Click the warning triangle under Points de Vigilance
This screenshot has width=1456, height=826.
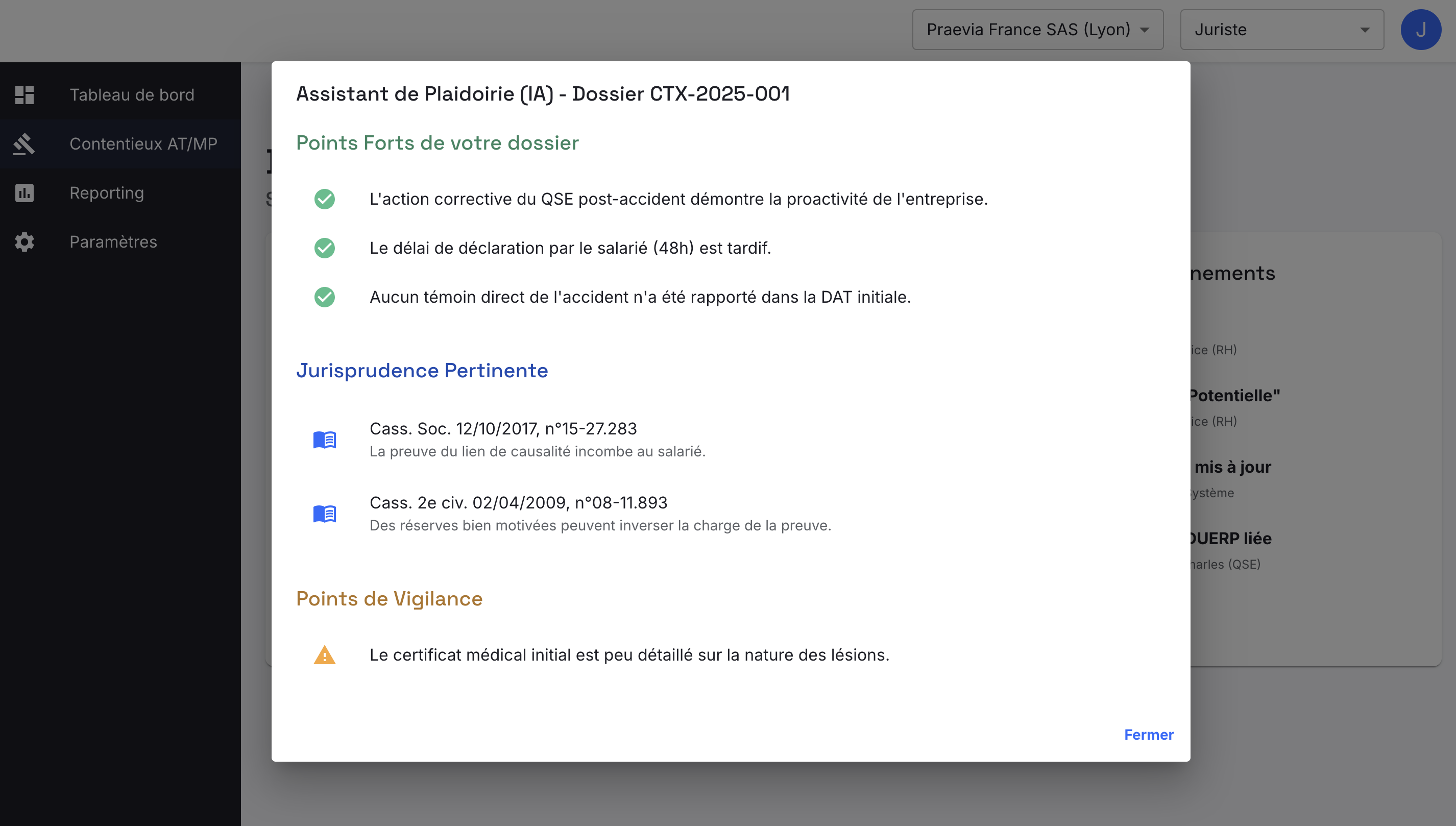tap(325, 655)
